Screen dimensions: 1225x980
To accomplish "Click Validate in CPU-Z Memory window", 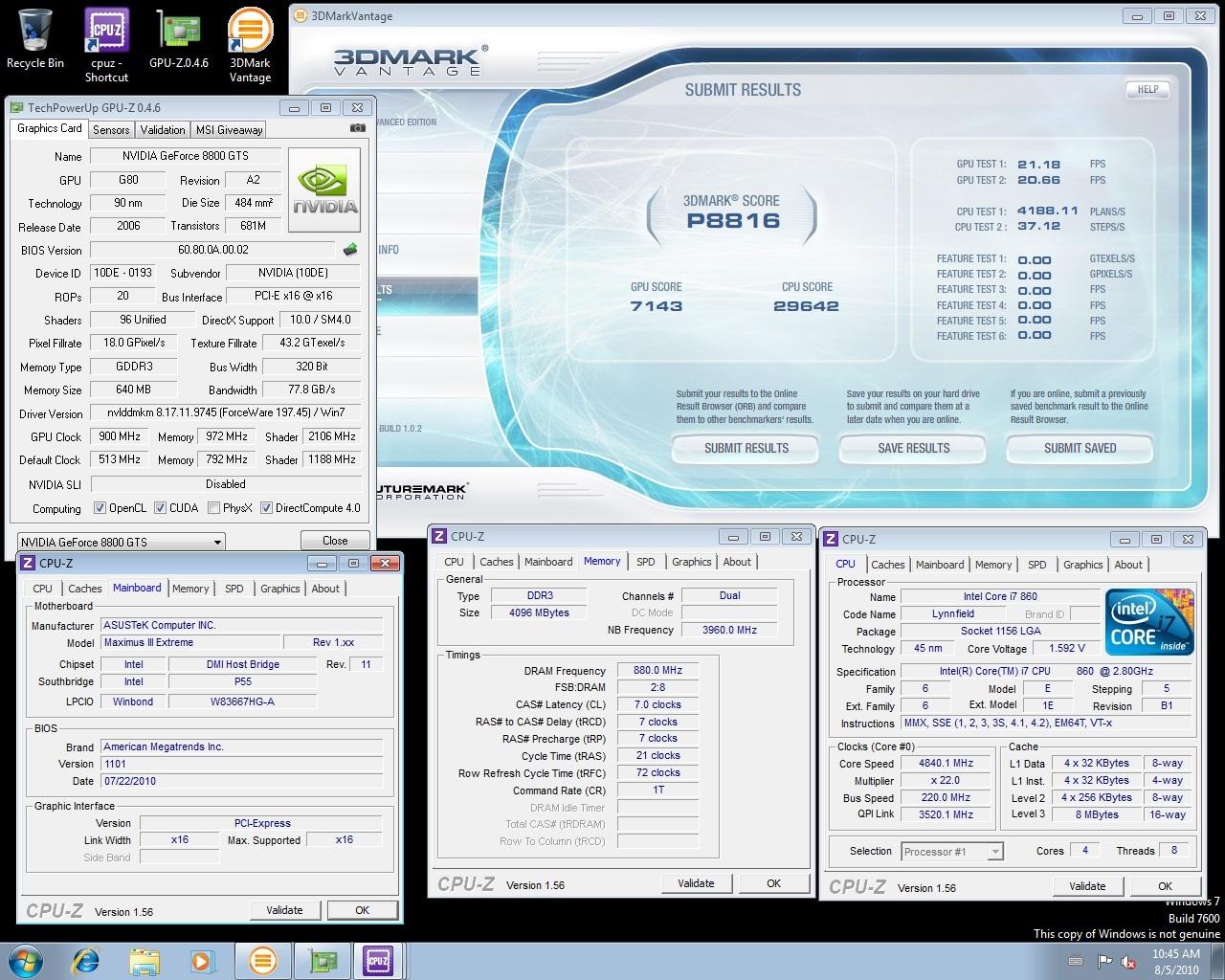I will 696,883.
